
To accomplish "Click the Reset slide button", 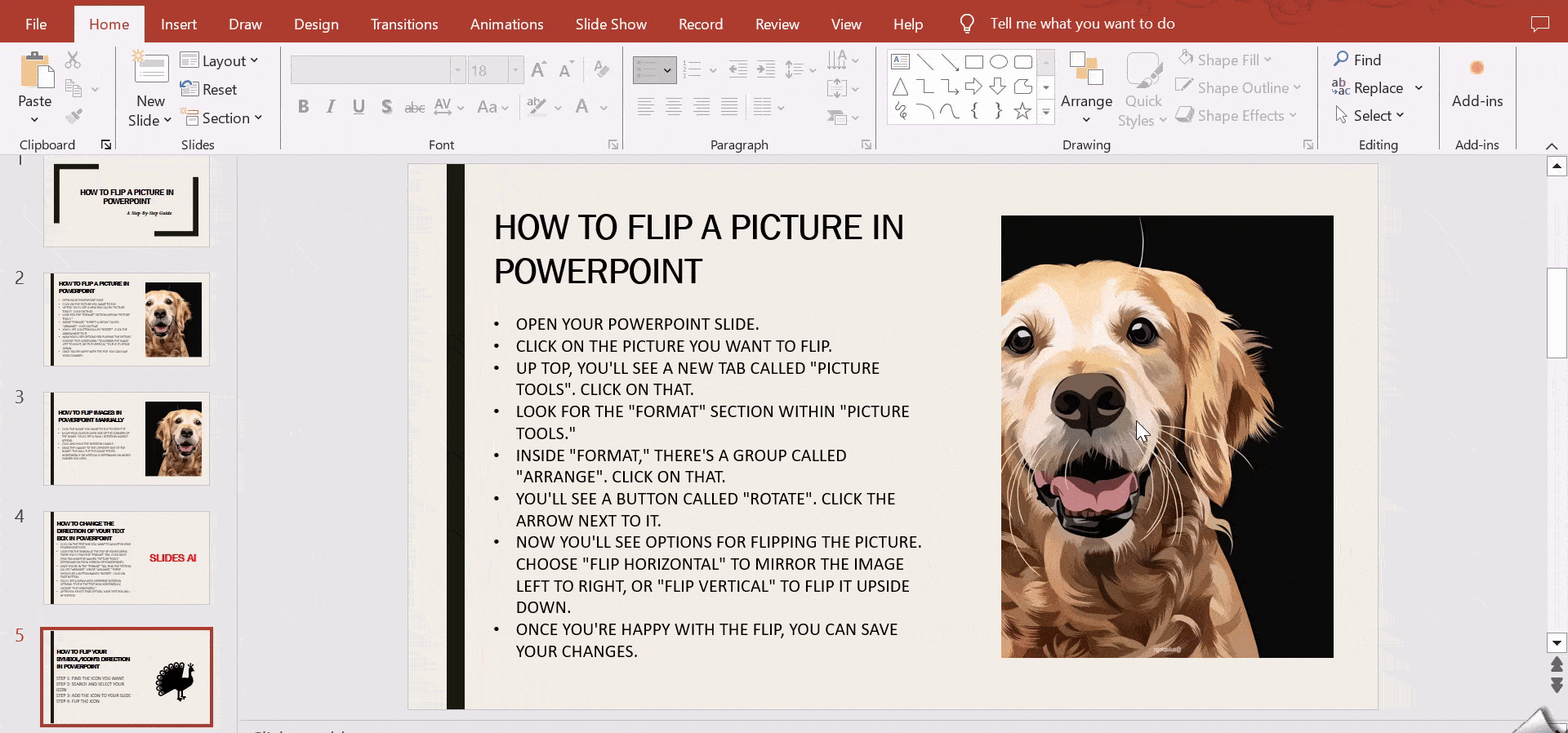I will [209, 90].
